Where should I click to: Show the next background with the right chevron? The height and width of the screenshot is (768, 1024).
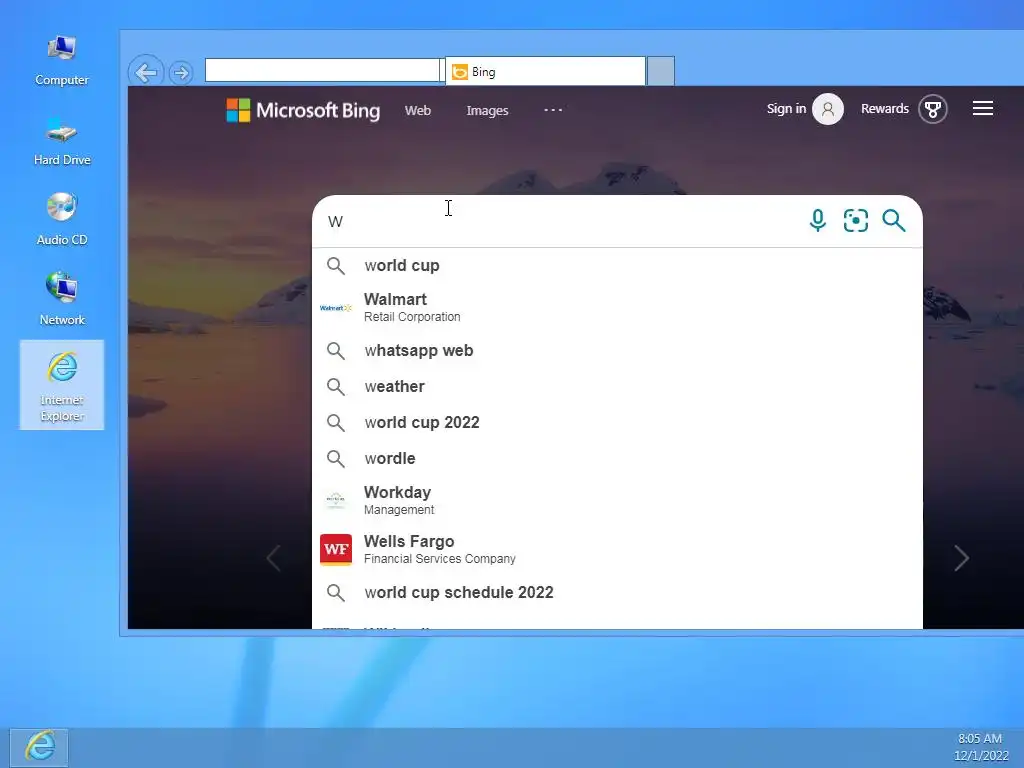pos(961,558)
